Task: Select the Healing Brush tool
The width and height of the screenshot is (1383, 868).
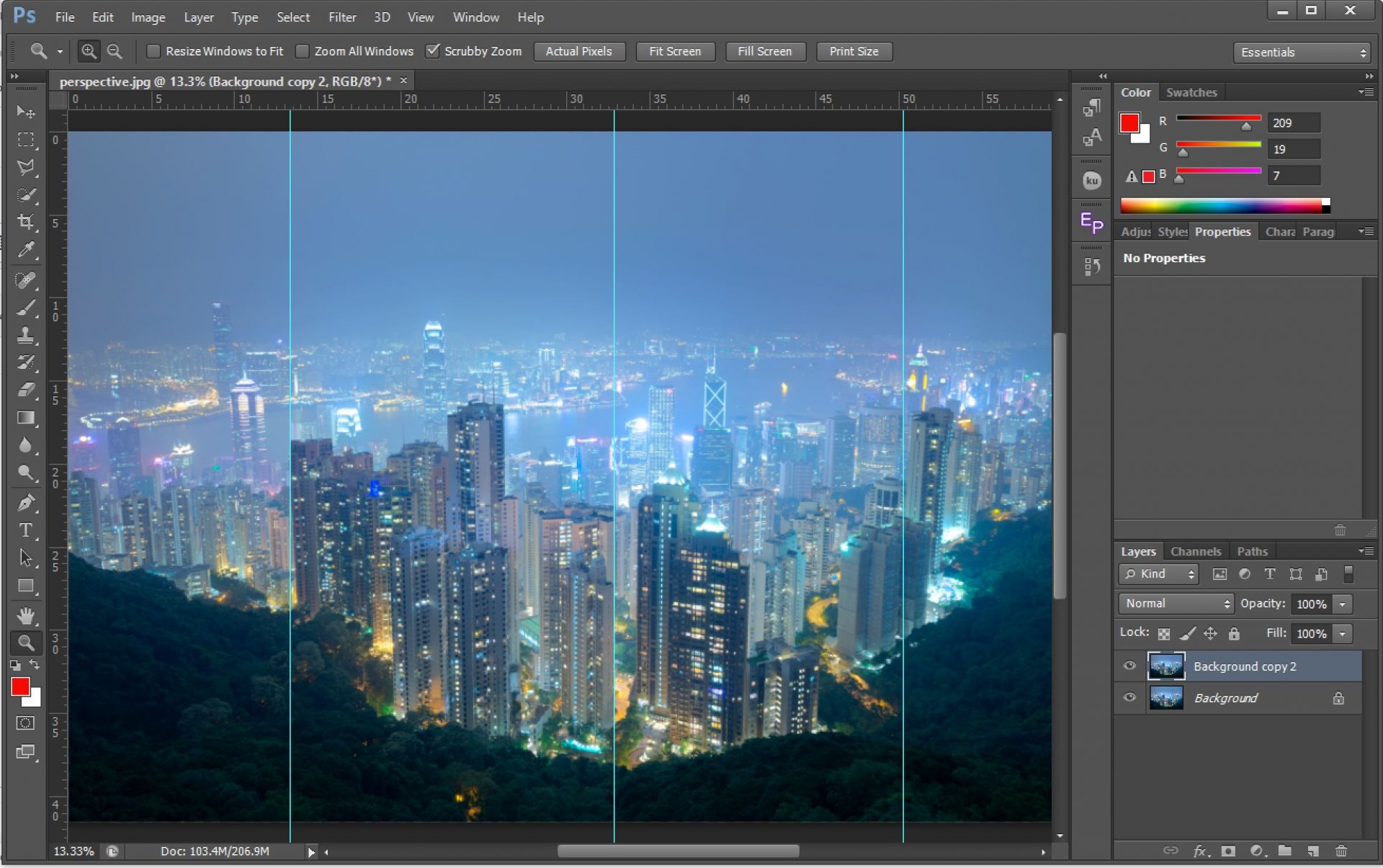Action: point(27,280)
